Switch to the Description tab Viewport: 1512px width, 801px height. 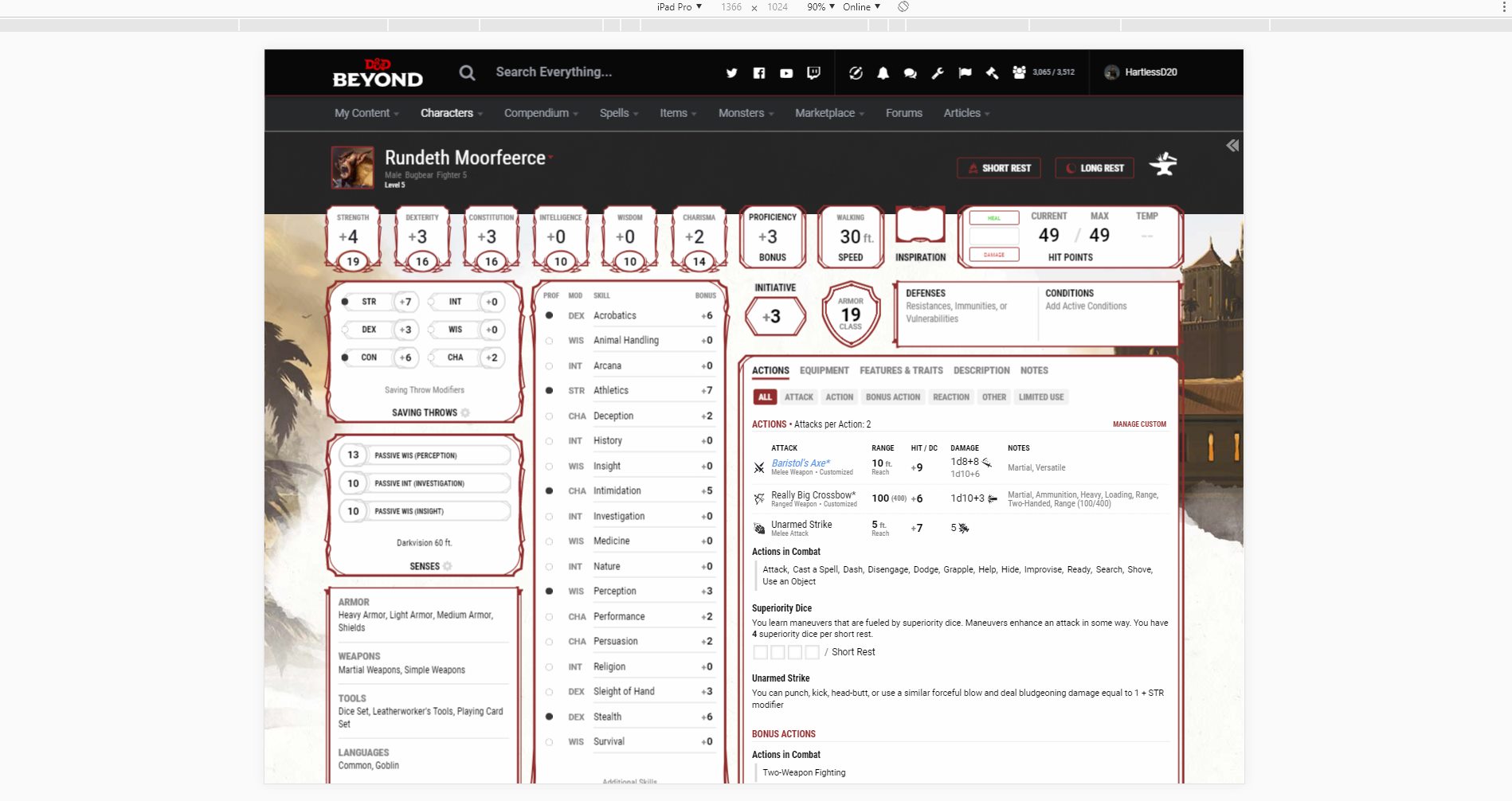981,371
